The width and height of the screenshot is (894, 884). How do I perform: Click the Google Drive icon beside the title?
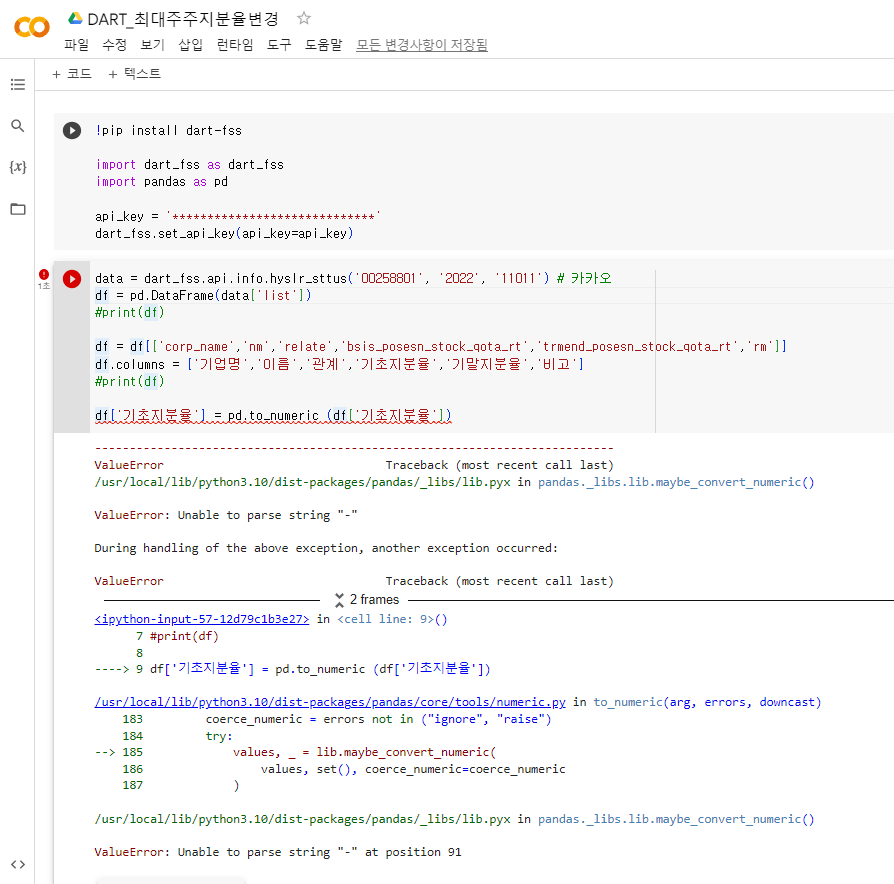click(x=75, y=18)
